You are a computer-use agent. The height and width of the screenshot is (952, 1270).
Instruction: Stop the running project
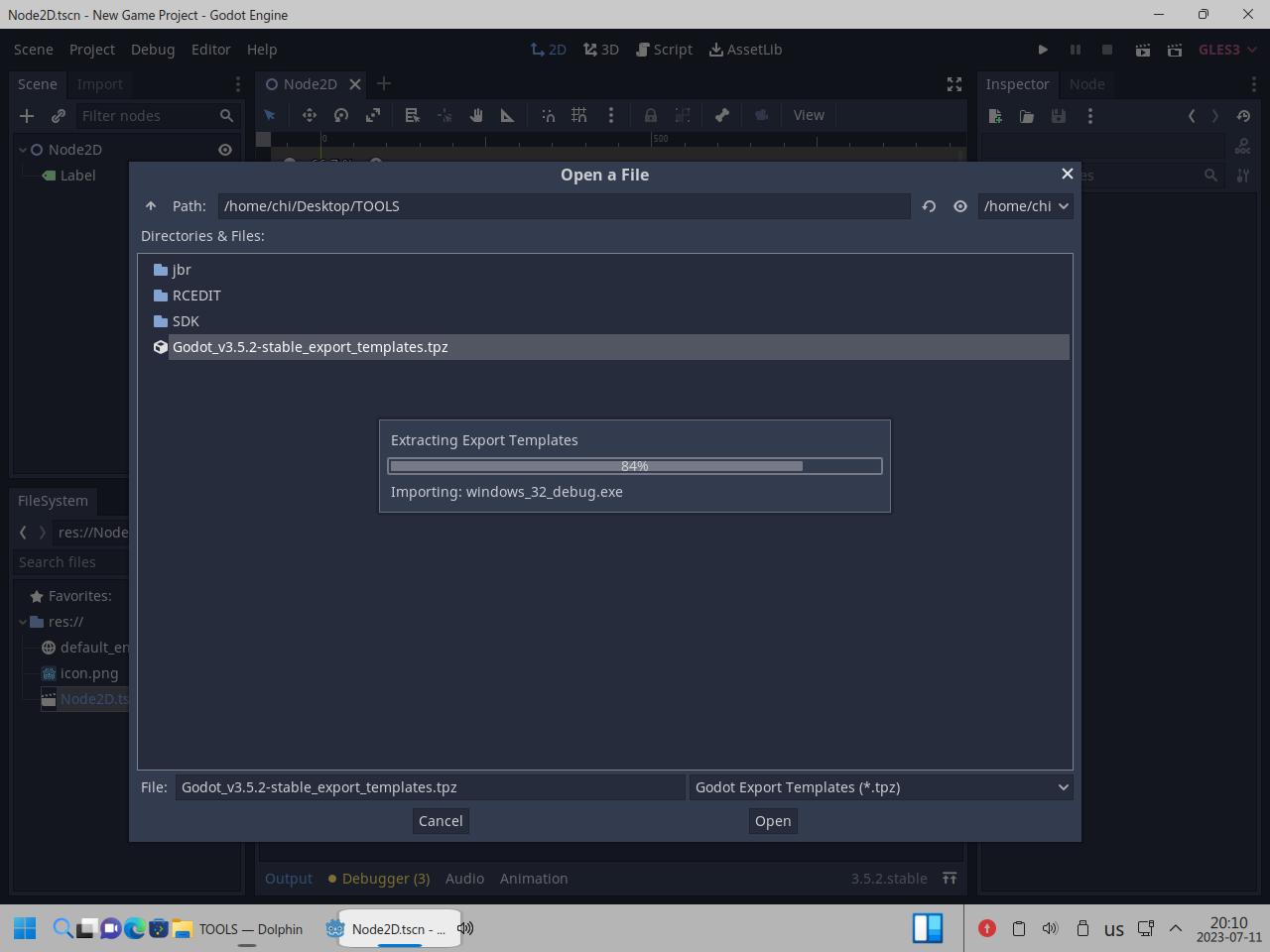(x=1107, y=50)
